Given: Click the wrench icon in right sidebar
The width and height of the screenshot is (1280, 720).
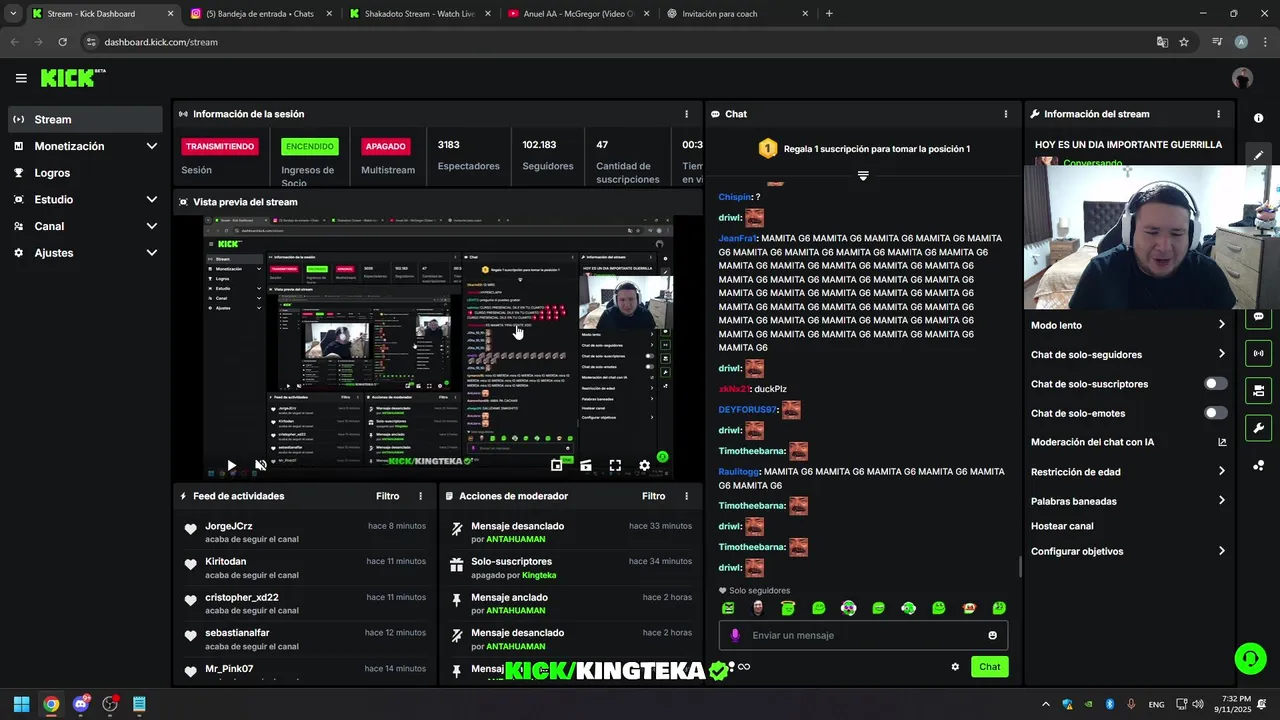Looking at the screenshot, I should (x=1258, y=428).
